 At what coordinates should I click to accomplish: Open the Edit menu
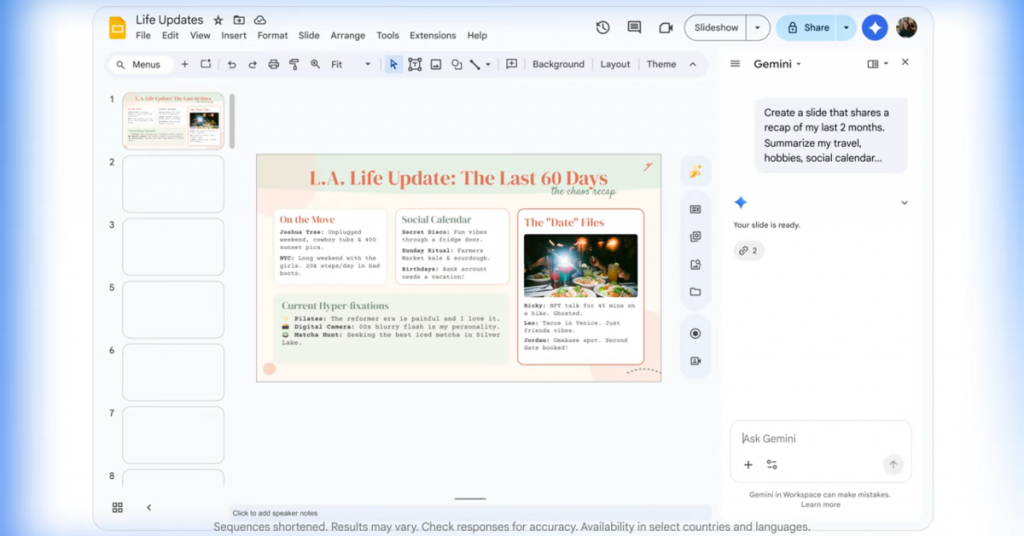[170, 35]
